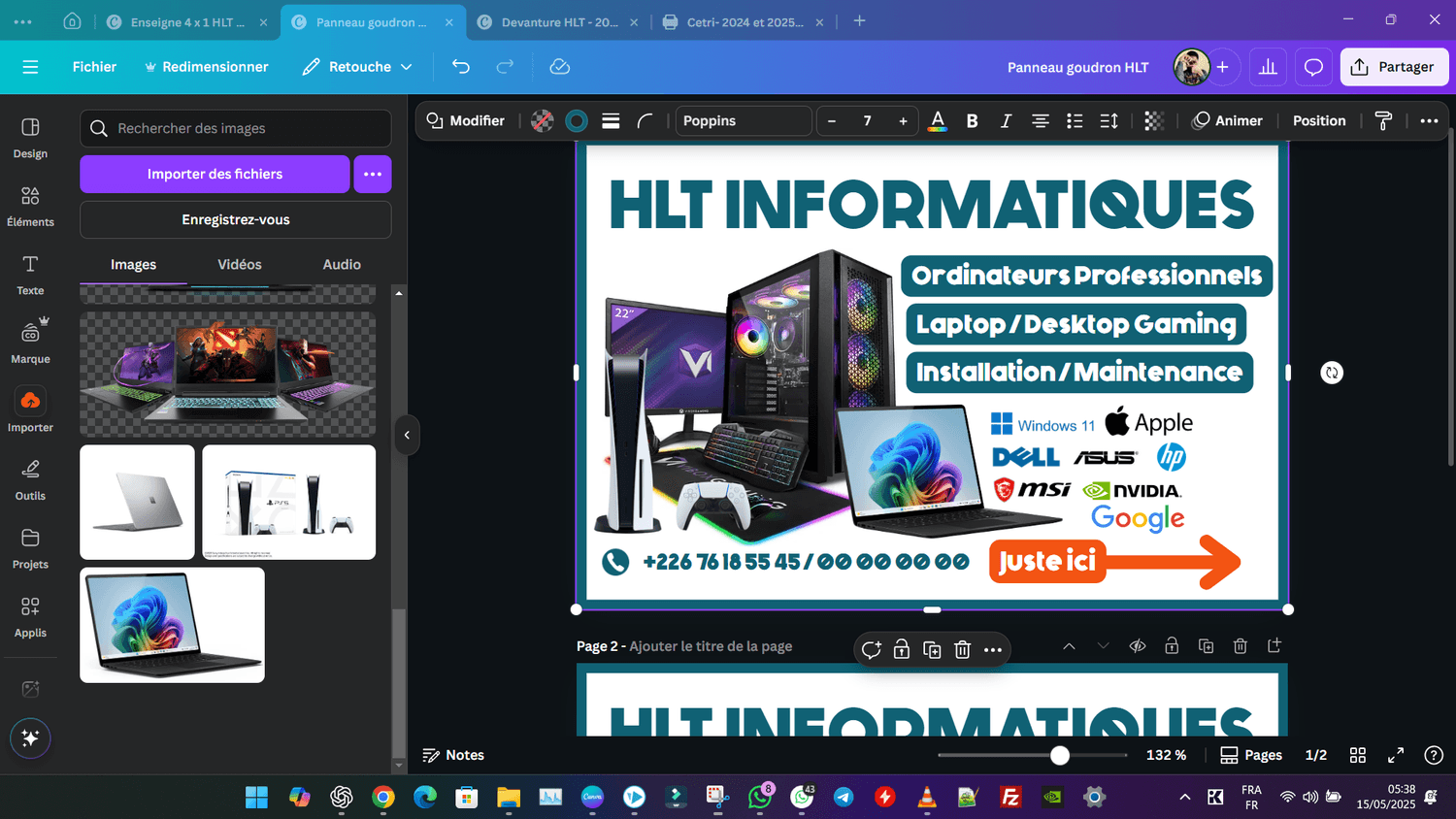This screenshot has width=1456, height=819.
Task: Hide page 2 with eye icon
Action: (1138, 646)
